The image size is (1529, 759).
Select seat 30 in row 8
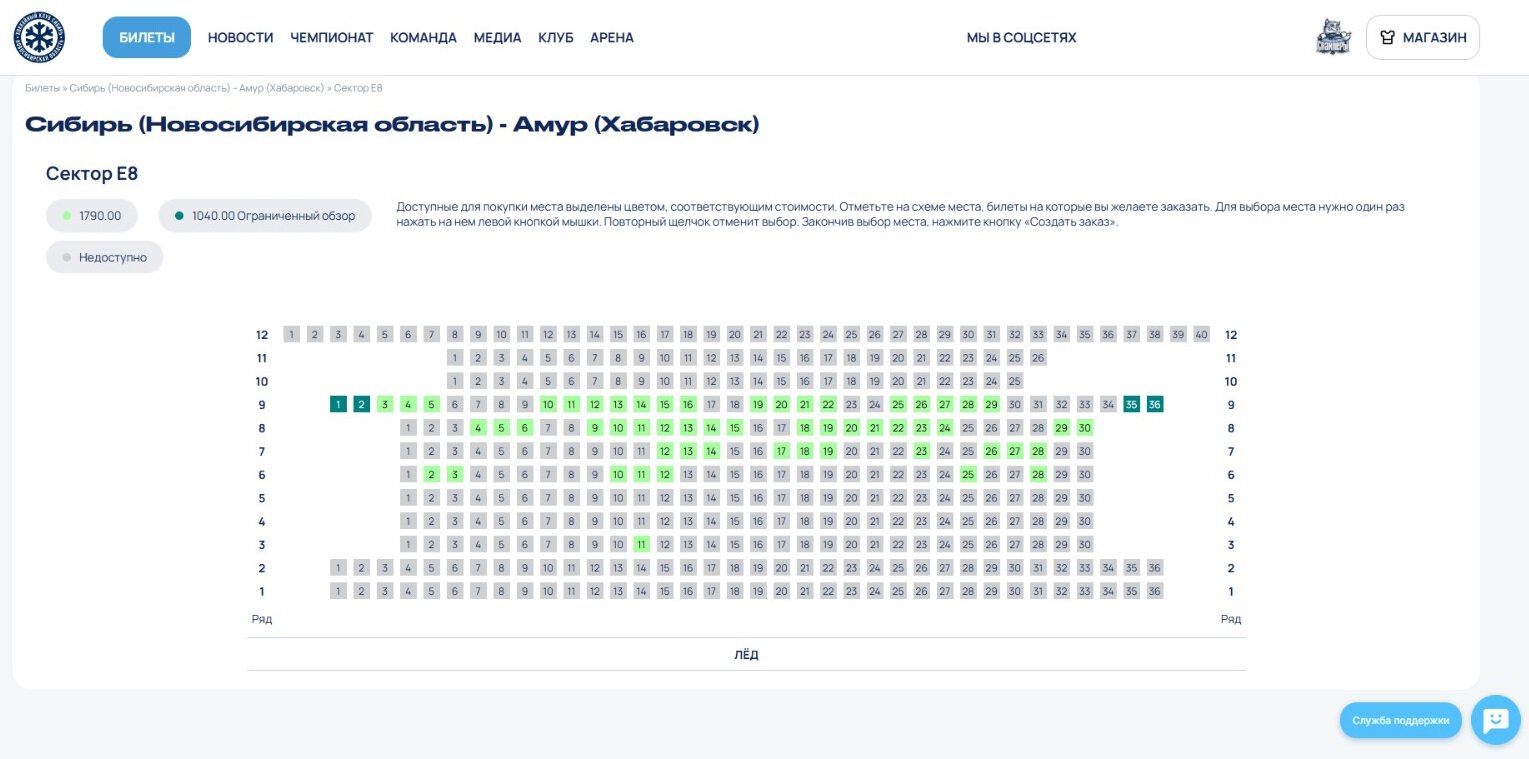pyautogui.click(x=1085, y=428)
